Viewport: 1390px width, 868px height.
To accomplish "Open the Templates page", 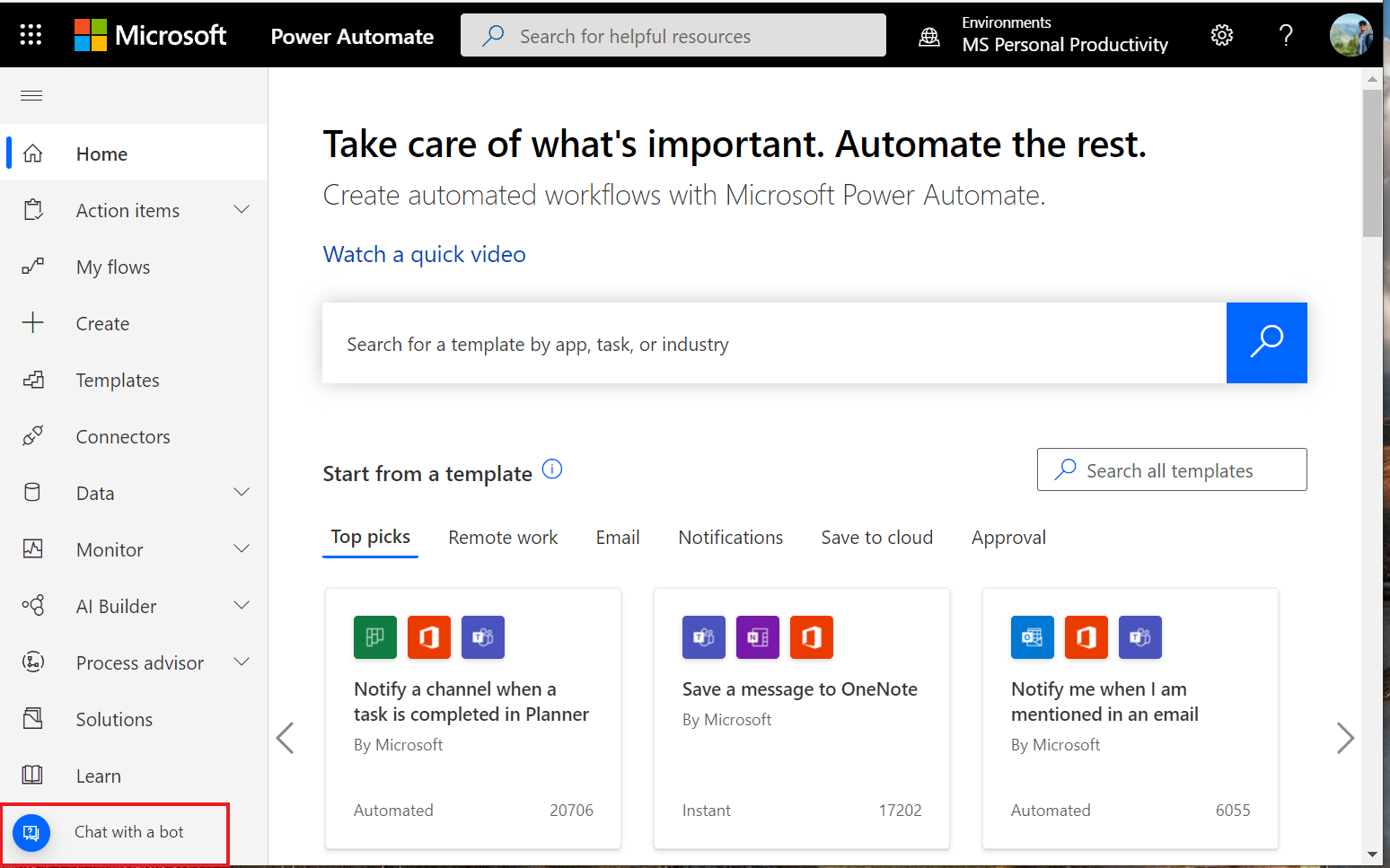I will point(118,380).
